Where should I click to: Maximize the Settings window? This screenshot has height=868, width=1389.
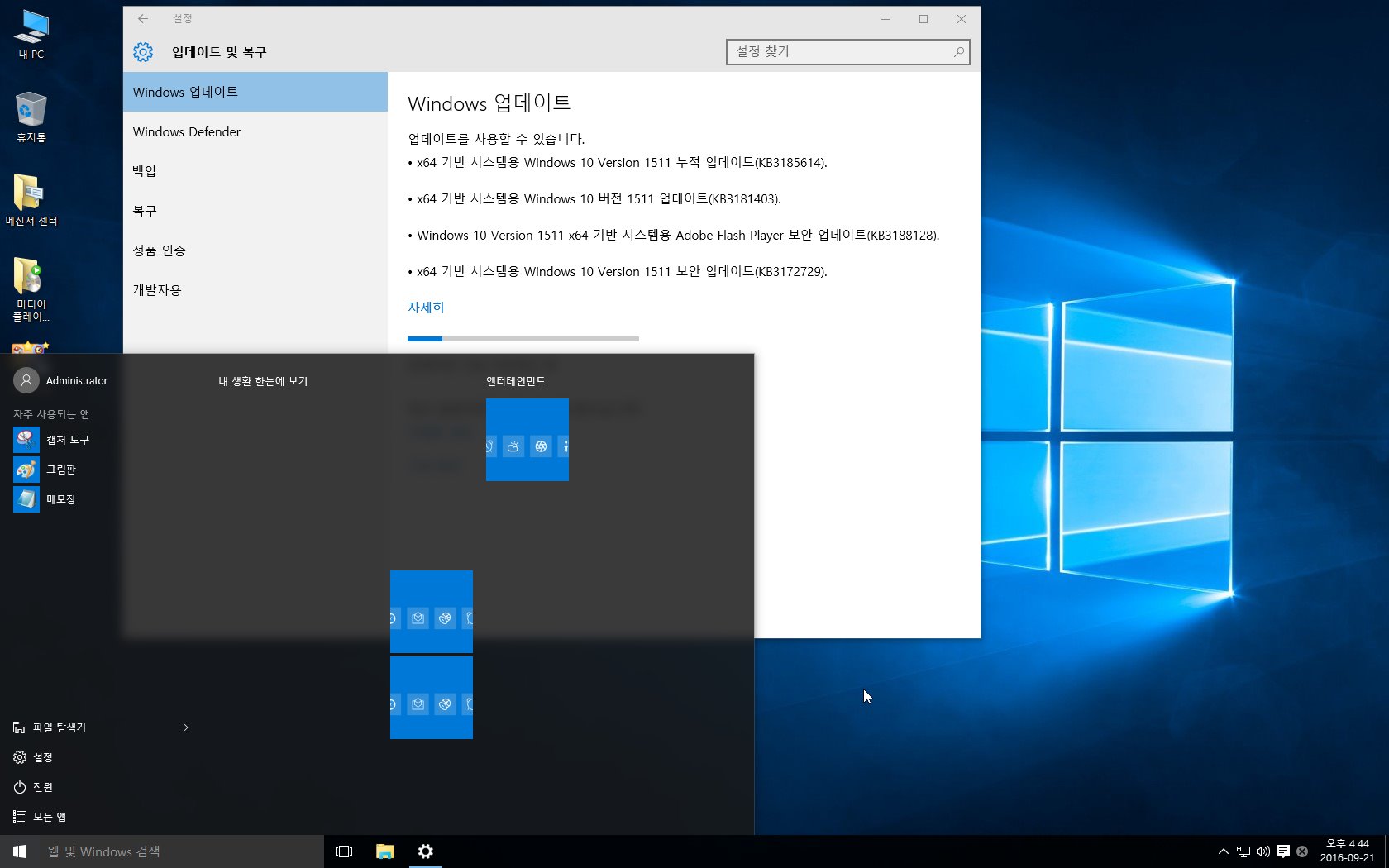click(924, 18)
